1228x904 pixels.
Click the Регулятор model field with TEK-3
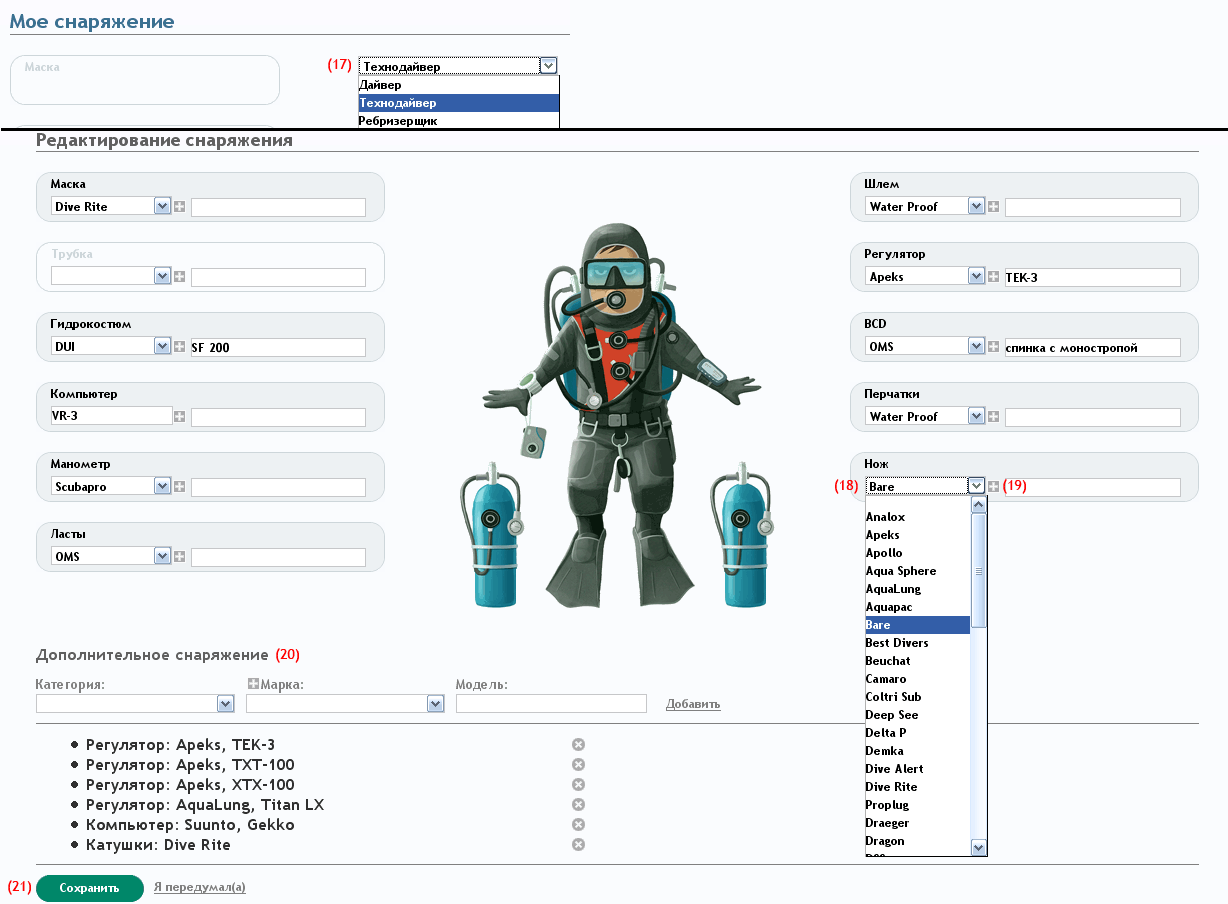coord(1092,277)
